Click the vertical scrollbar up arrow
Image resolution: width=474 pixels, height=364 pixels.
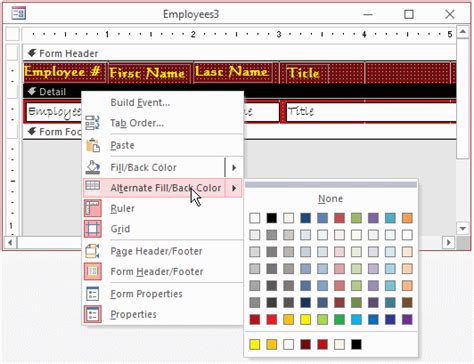click(463, 32)
